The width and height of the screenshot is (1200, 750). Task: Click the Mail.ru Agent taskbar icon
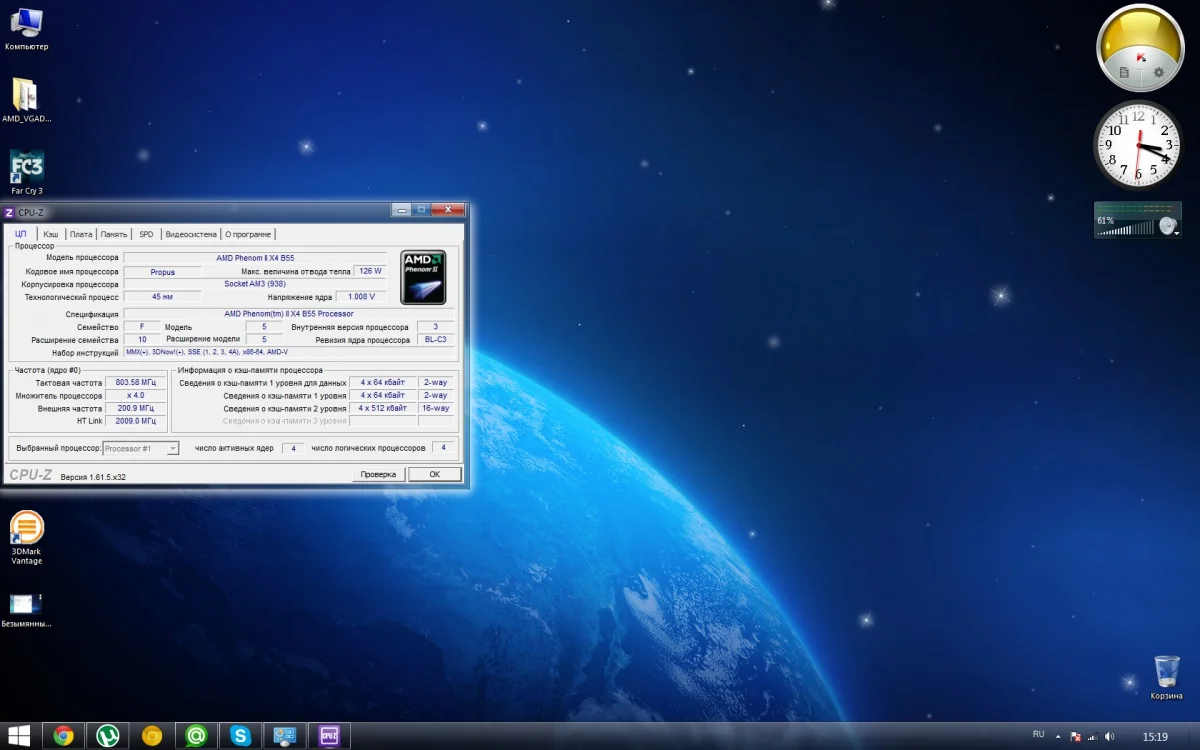(x=196, y=736)
